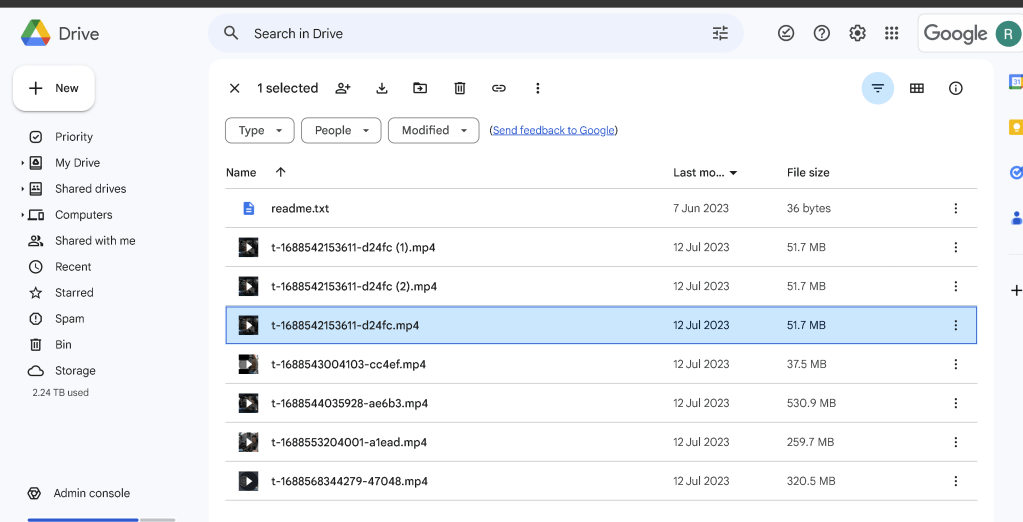Open more actions for selected d24fc.mp4

tap(955, 325)
